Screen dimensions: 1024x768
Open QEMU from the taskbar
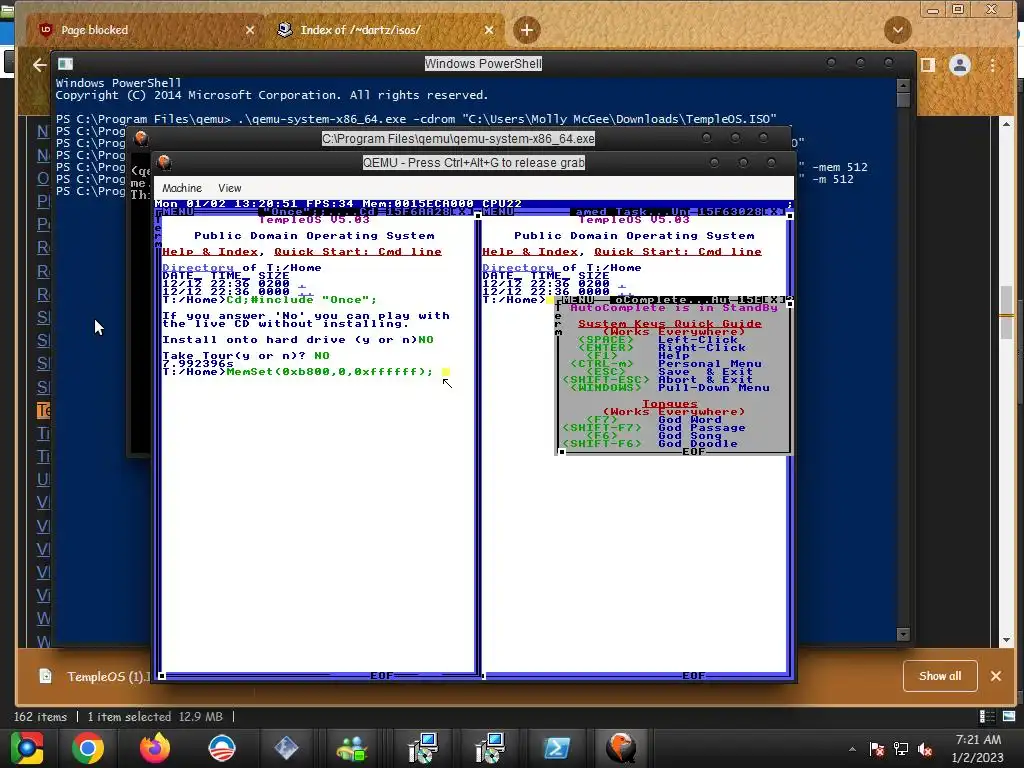tap(620, 748)
